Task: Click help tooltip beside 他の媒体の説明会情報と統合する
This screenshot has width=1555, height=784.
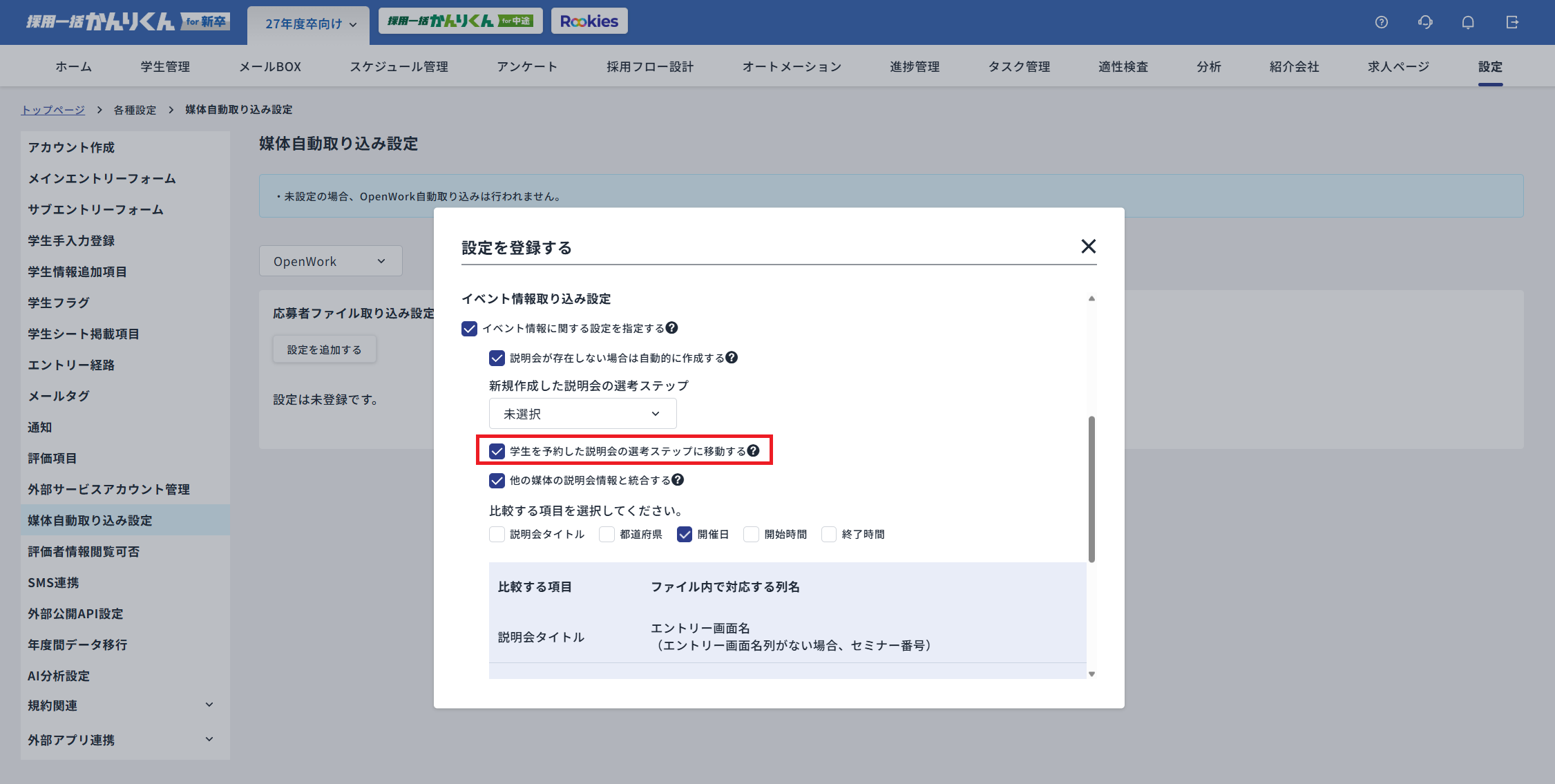Action: [x=678, y=480]
